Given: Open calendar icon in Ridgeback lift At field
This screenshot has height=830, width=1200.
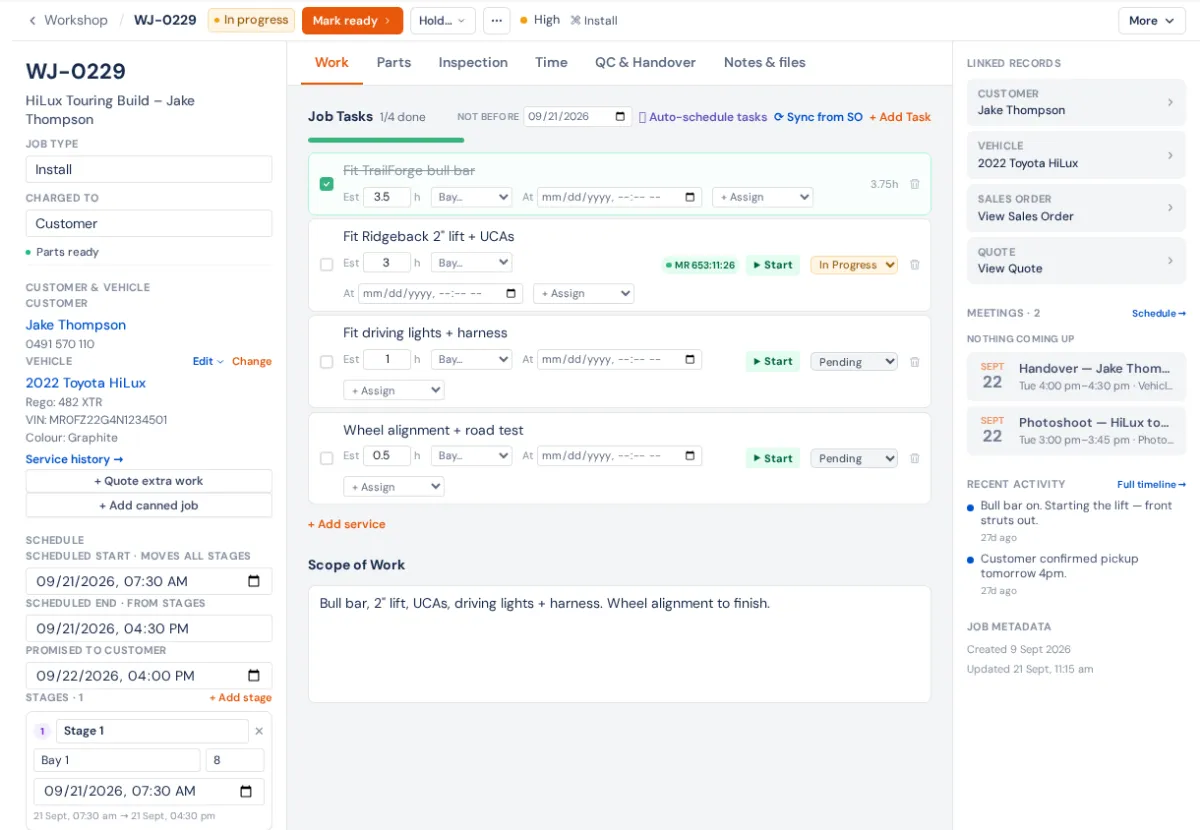Looking at the screenshot, I should [511, 294].
